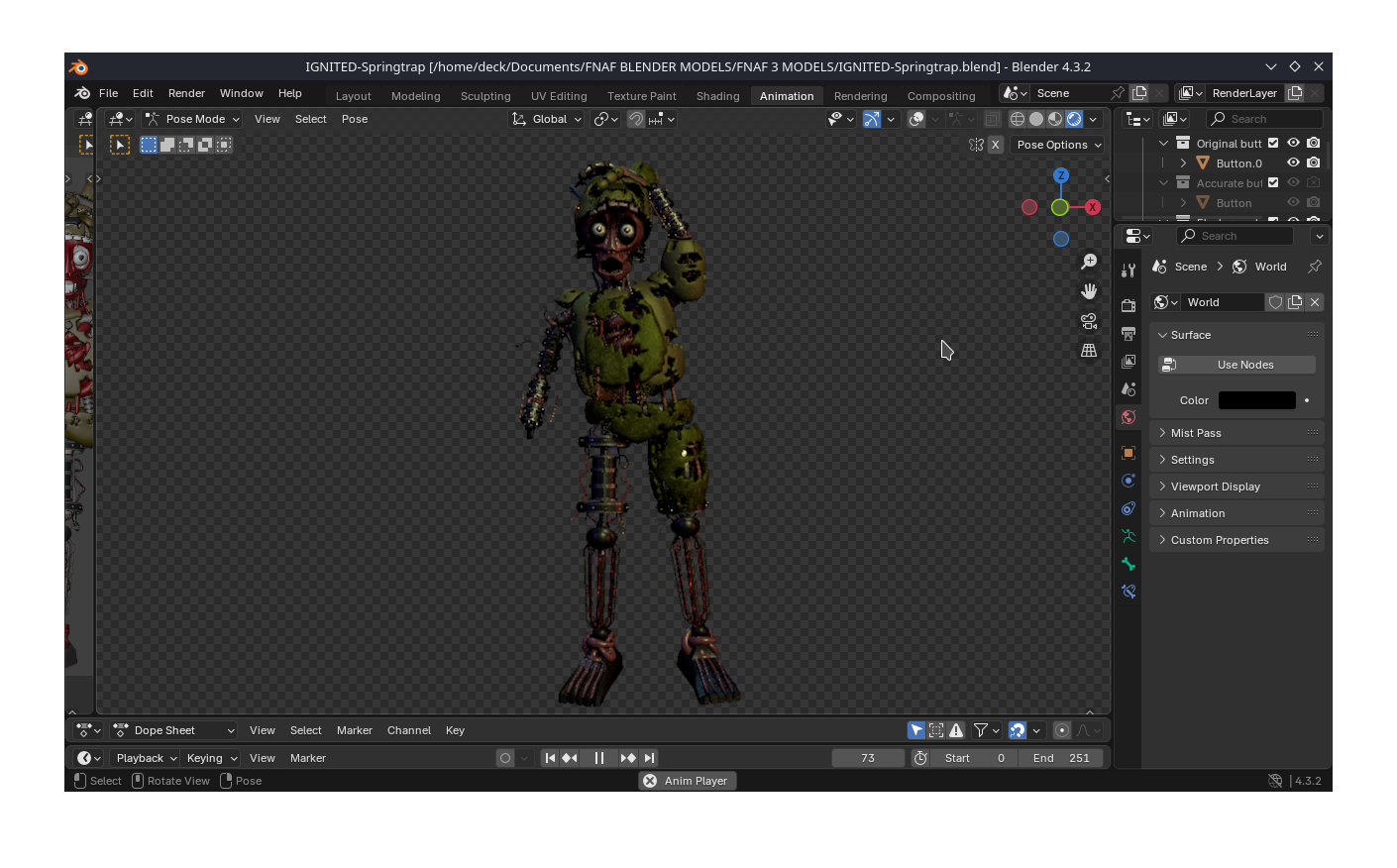Click the blue Z axis gizmo
This screenshot has height=868, width=1397.
point(1061,175)
